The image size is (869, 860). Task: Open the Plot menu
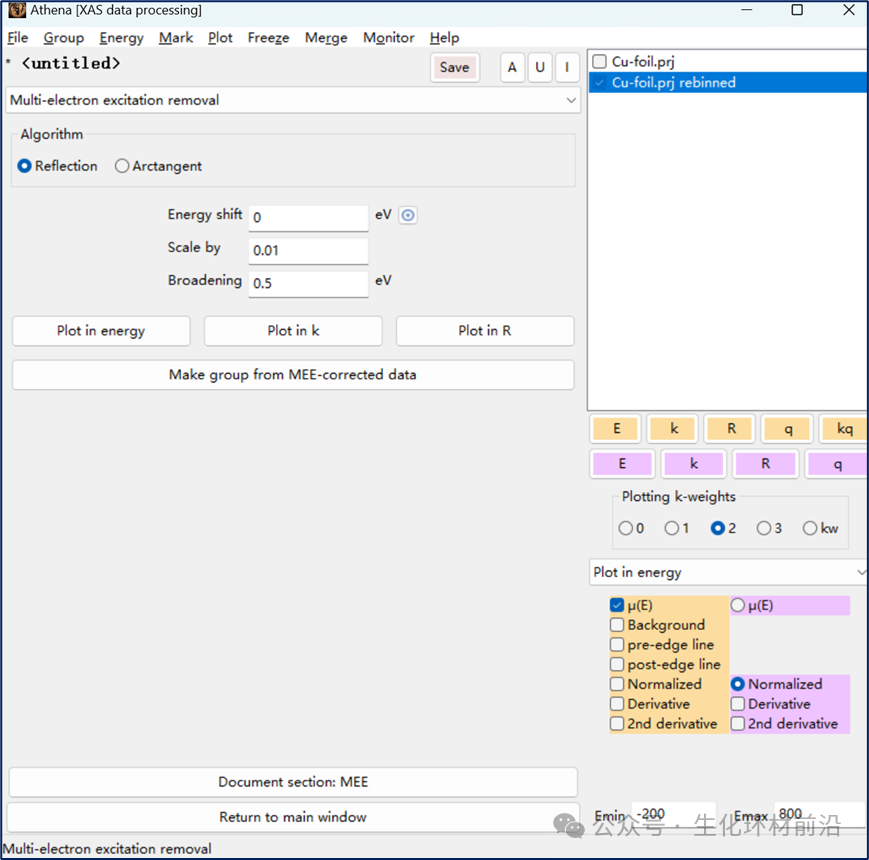220,38
